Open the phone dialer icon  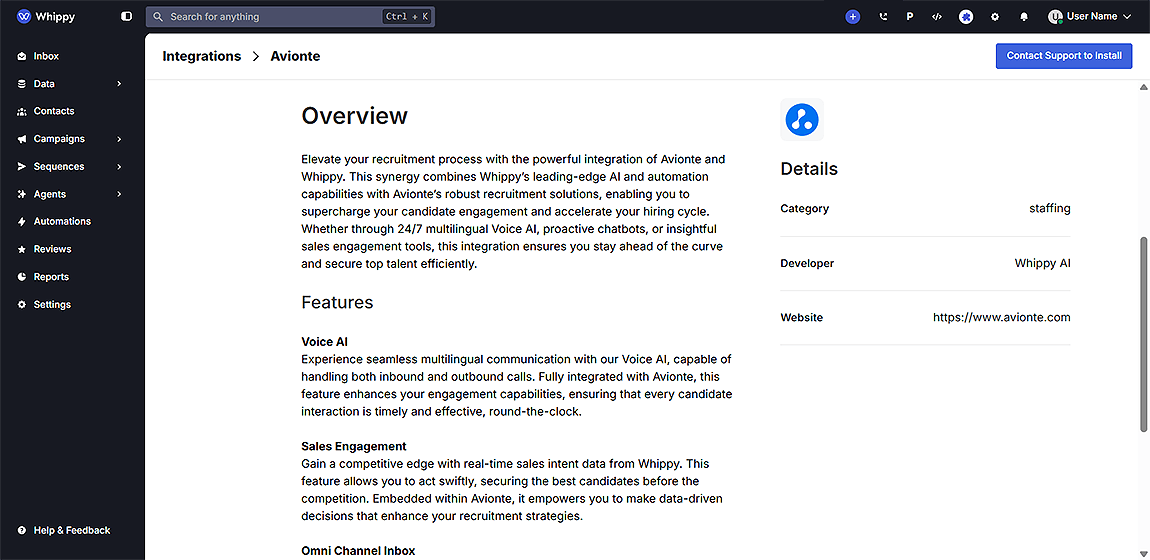[x=883, y=16]
